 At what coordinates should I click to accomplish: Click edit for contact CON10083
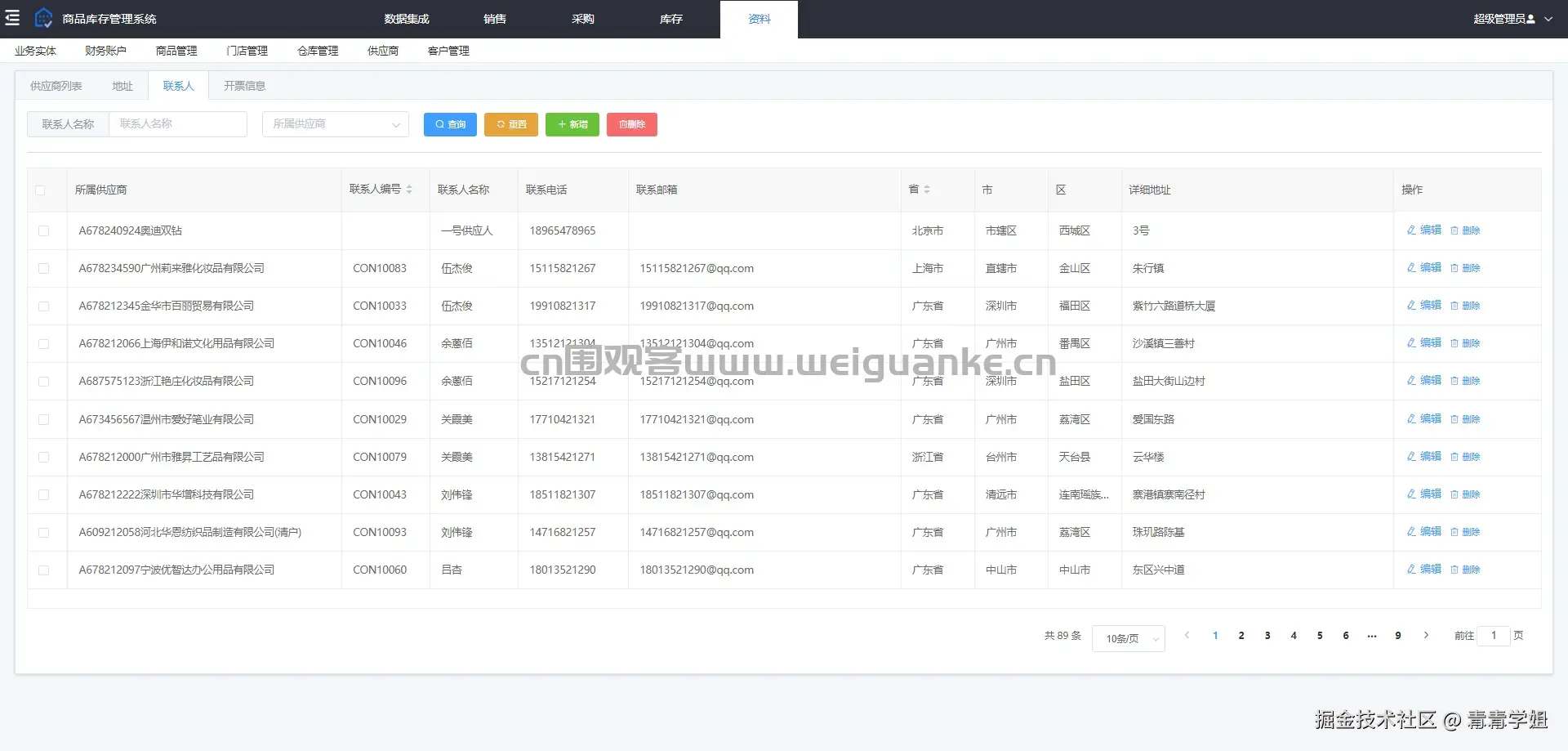(1423, 268)
